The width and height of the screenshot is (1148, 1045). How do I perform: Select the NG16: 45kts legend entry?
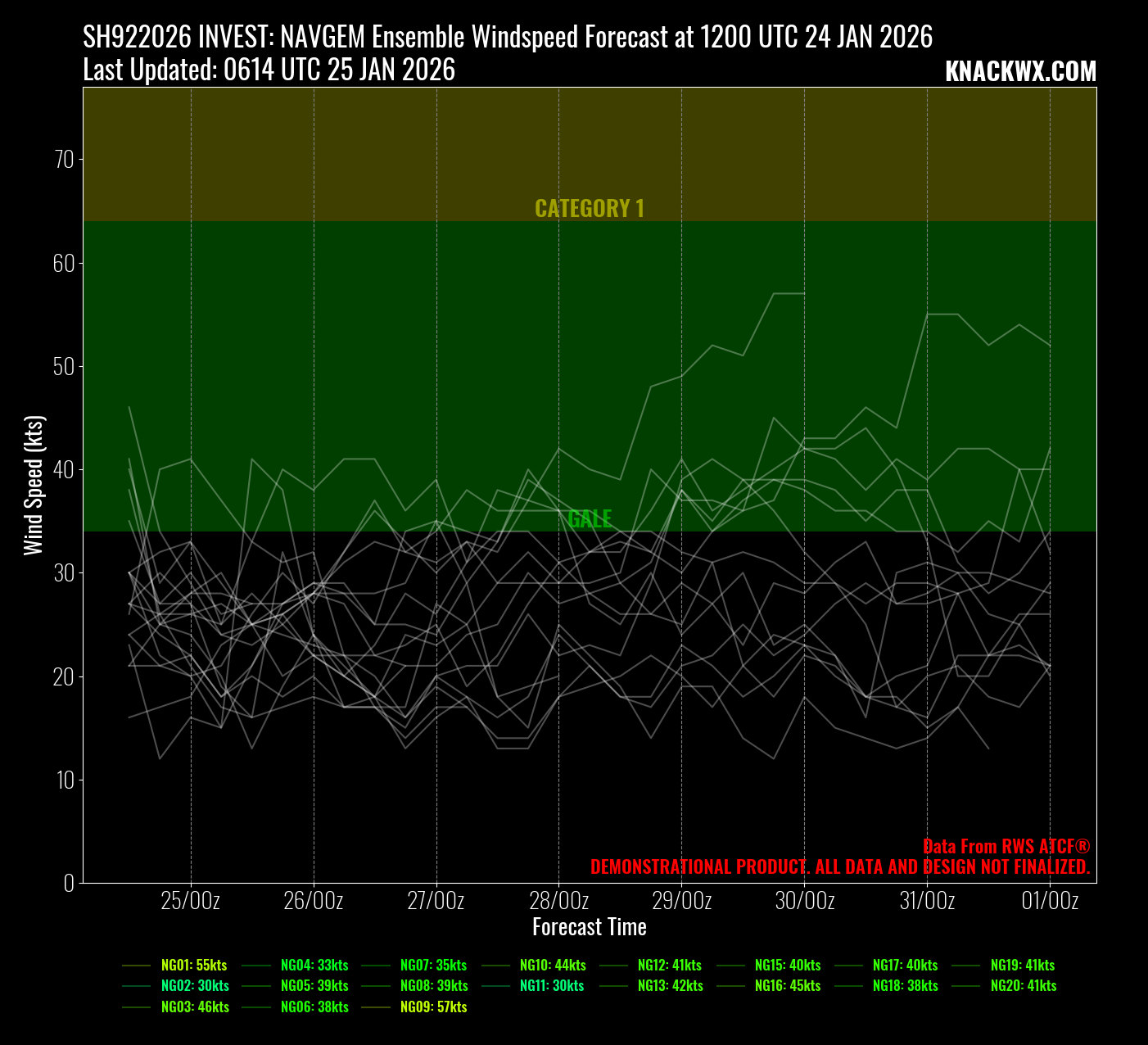click(787, 986)
